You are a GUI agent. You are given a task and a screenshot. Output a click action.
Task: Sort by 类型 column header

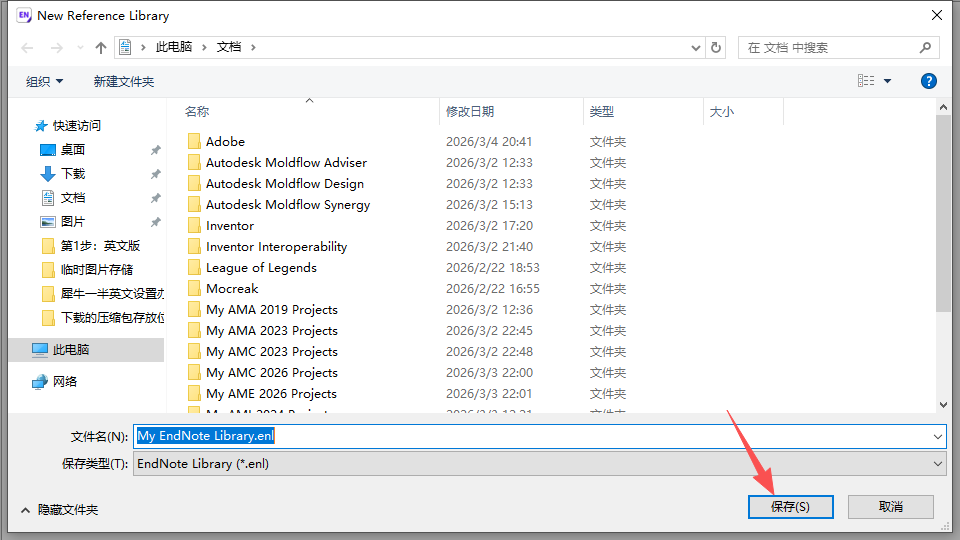601,111
